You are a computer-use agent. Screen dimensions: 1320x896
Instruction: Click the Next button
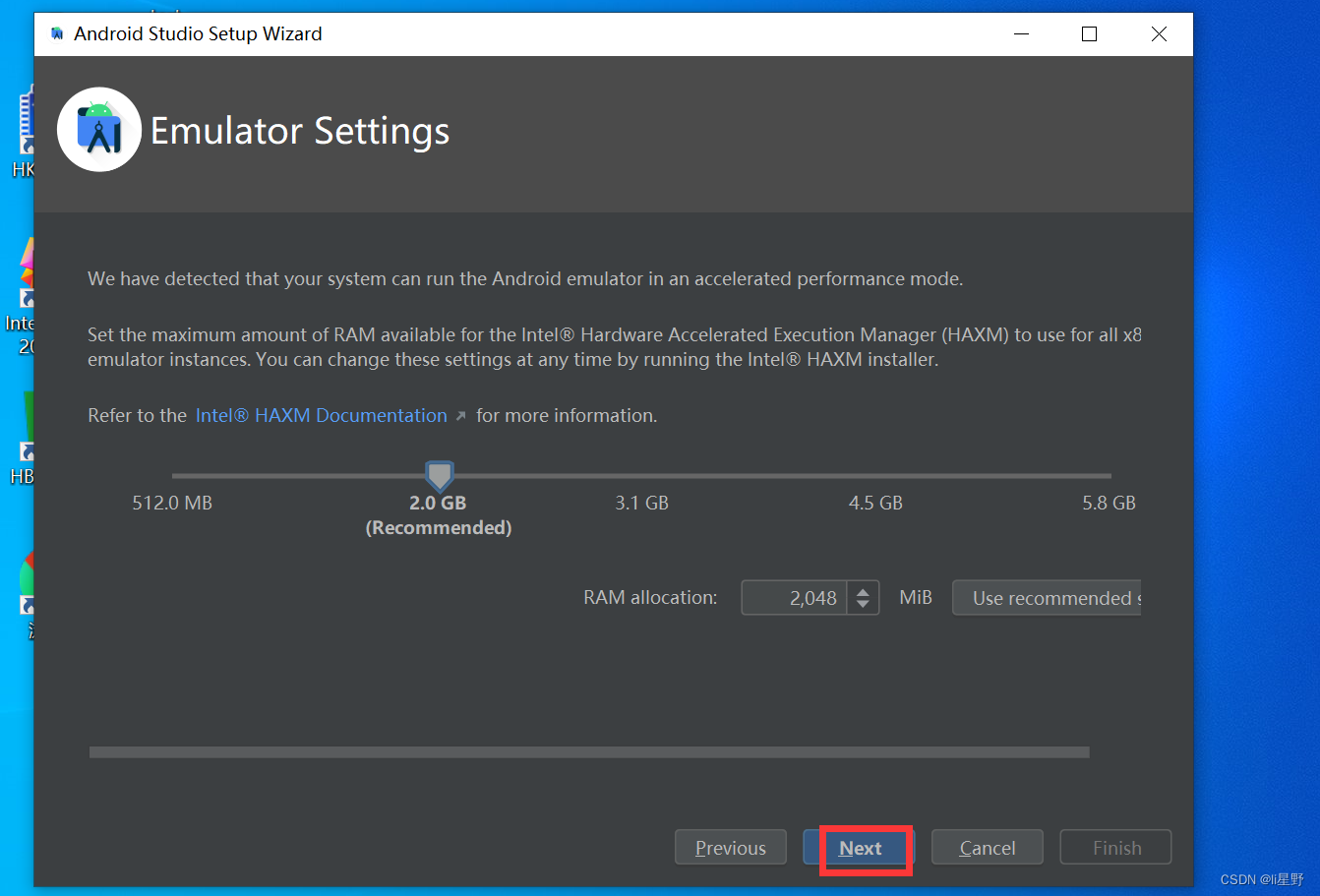click(x=859, y=848)
